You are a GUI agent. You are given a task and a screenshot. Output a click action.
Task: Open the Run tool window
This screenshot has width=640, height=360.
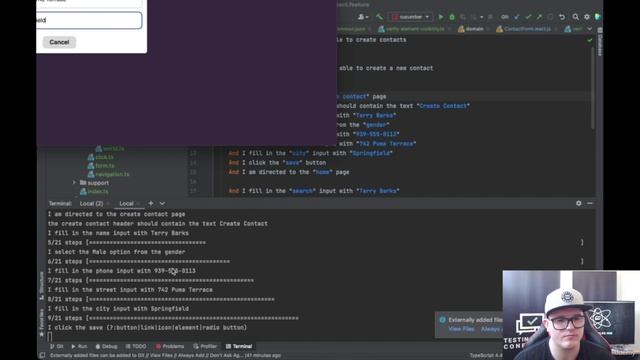point(79,346)
